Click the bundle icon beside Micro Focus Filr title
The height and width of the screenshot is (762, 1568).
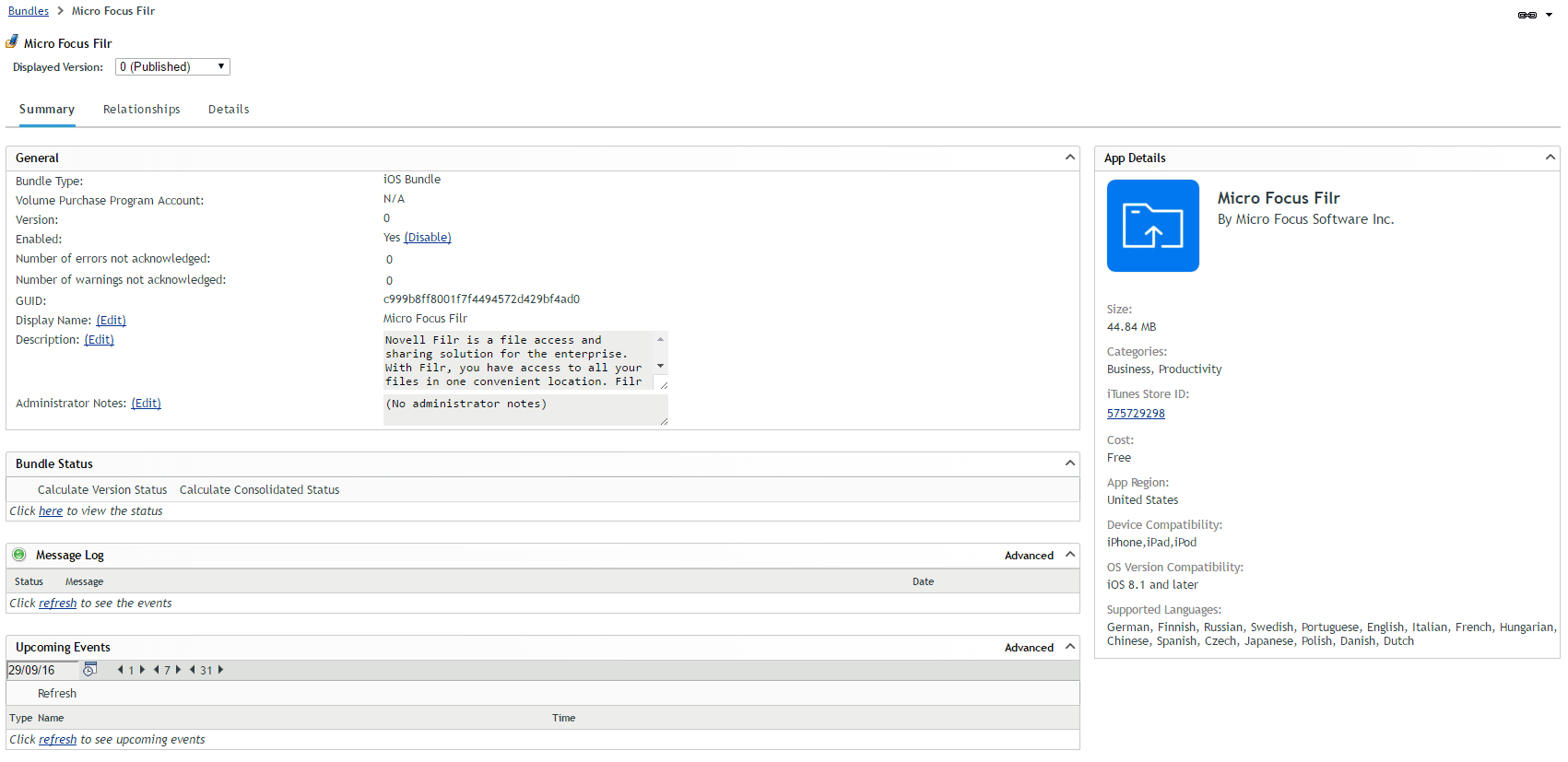pos(12,41)
